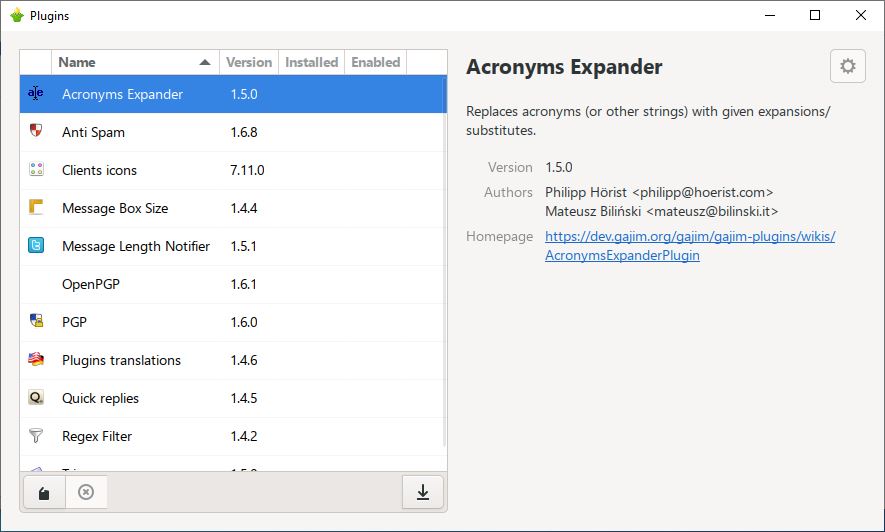Maximize the Plugins window
Viewport: 885px width, 532px height.
click(815, 15)
